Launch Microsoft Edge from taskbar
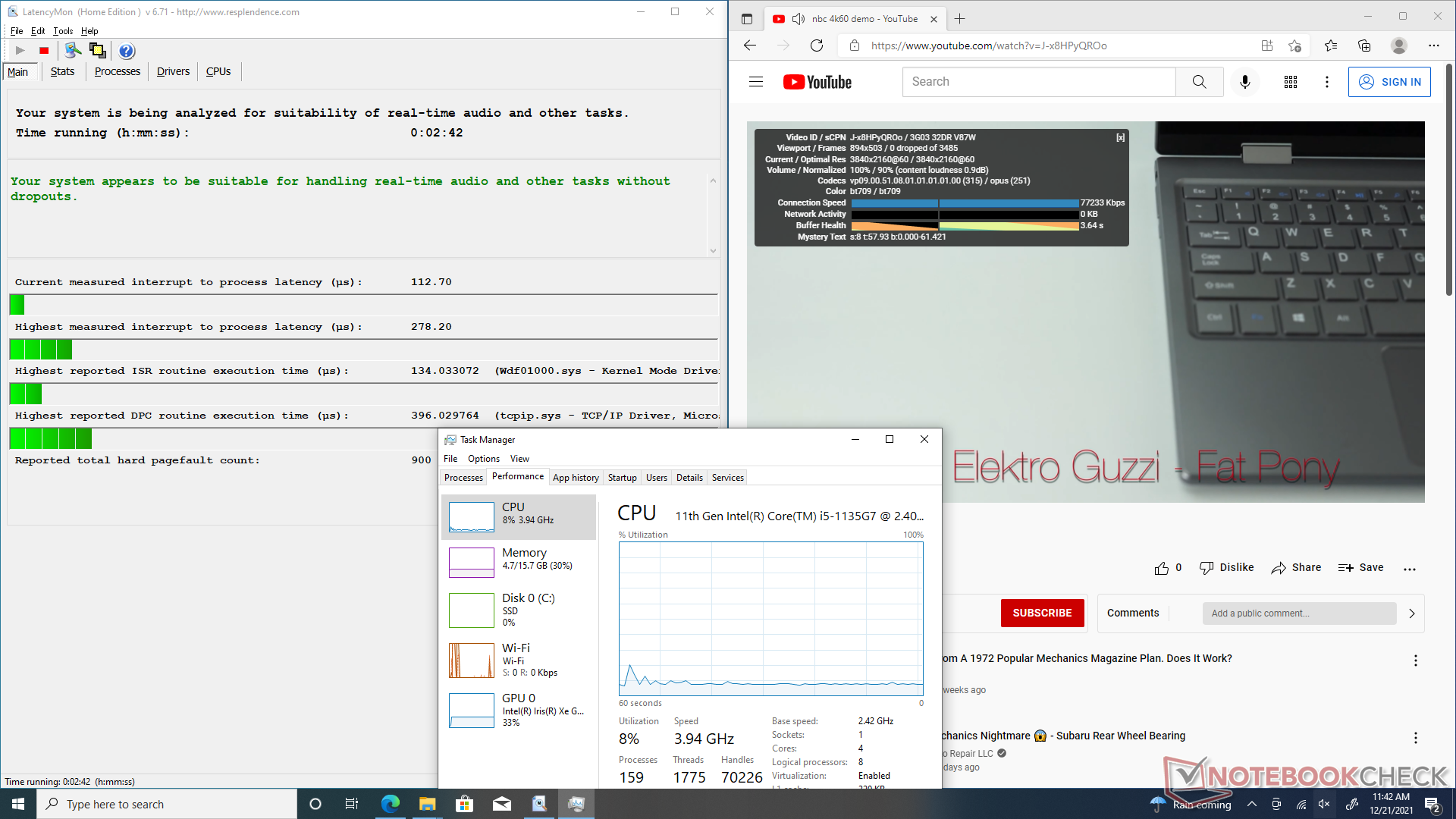Screen dimensions: 1456x819 pyautogui.click(x=391, y=804)
